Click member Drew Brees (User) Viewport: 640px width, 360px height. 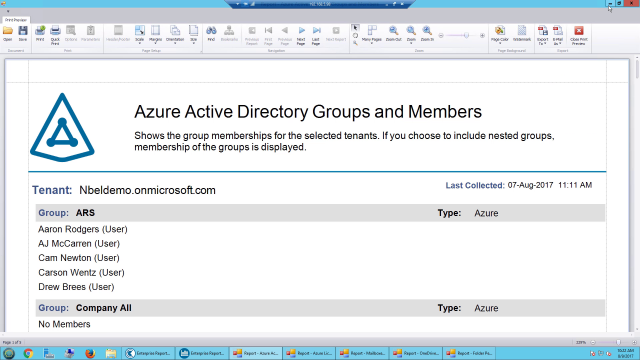76,287
